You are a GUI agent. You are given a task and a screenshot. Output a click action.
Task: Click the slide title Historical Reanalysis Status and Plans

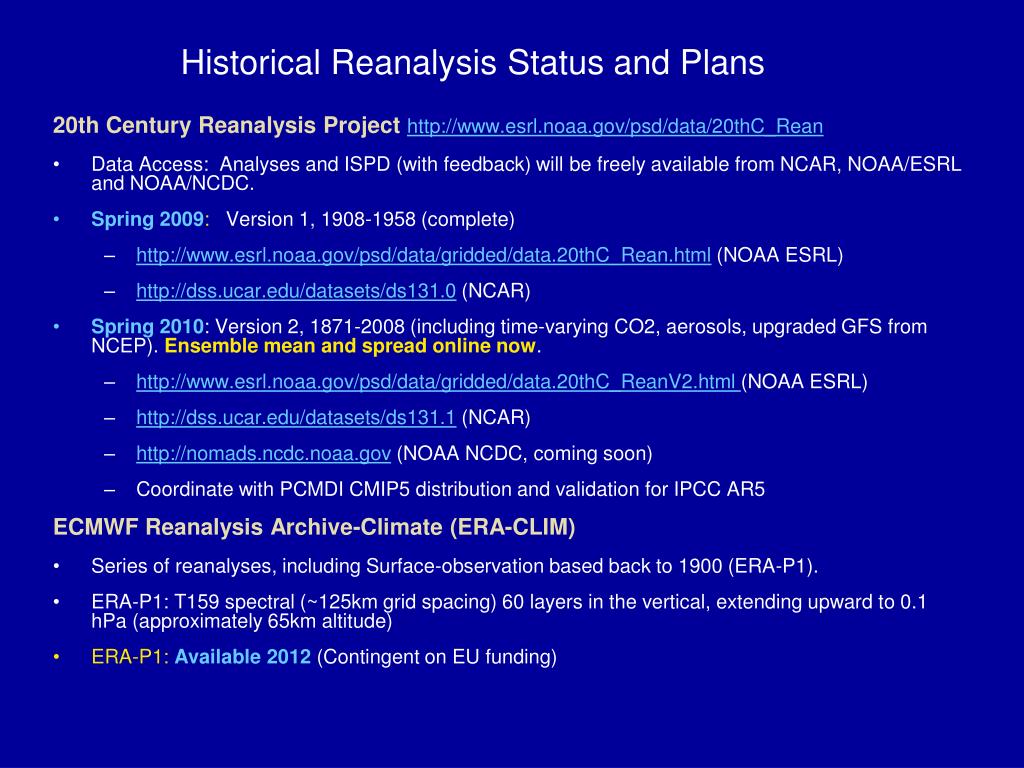pyautogui.click(x=472, y=63)
